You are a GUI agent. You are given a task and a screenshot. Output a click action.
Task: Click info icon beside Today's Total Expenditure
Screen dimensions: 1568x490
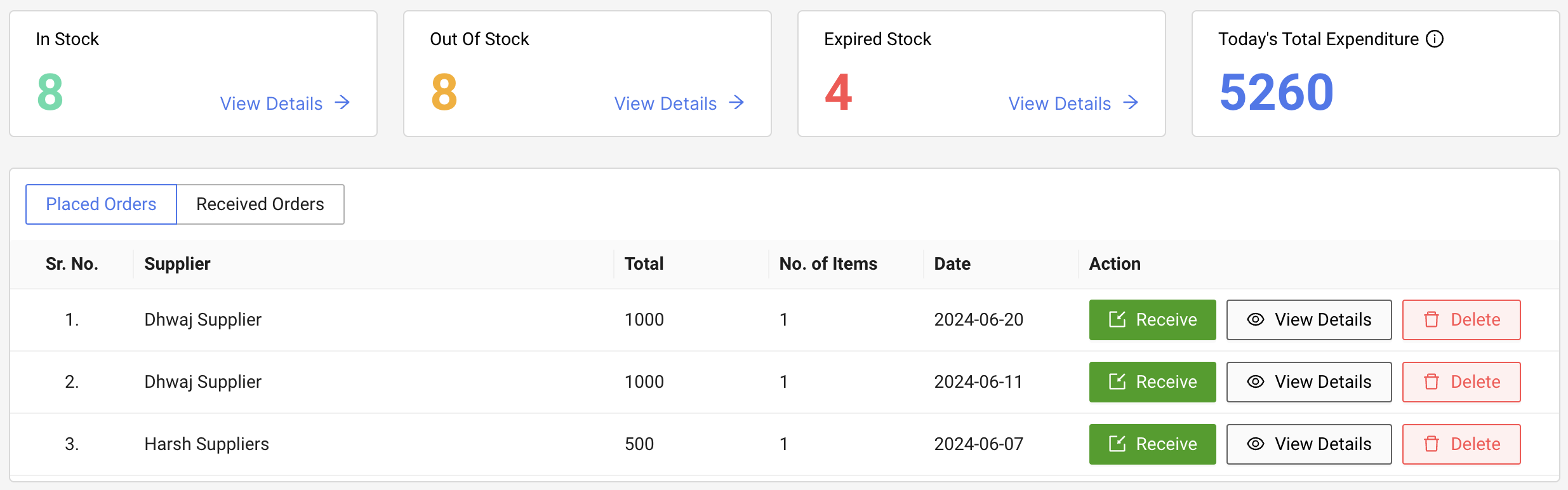1435,39
